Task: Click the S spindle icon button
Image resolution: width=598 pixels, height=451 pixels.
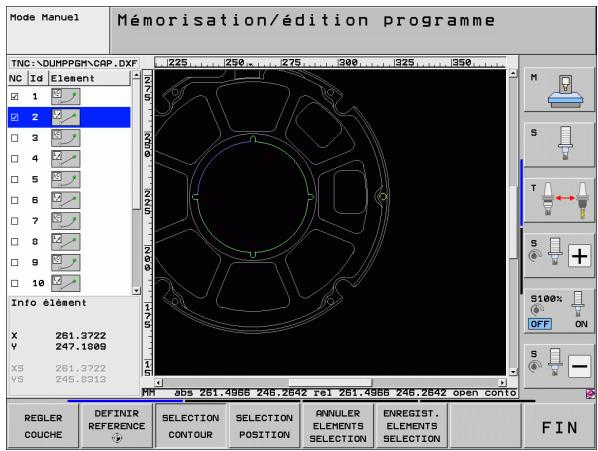Action: coord(559,144)
